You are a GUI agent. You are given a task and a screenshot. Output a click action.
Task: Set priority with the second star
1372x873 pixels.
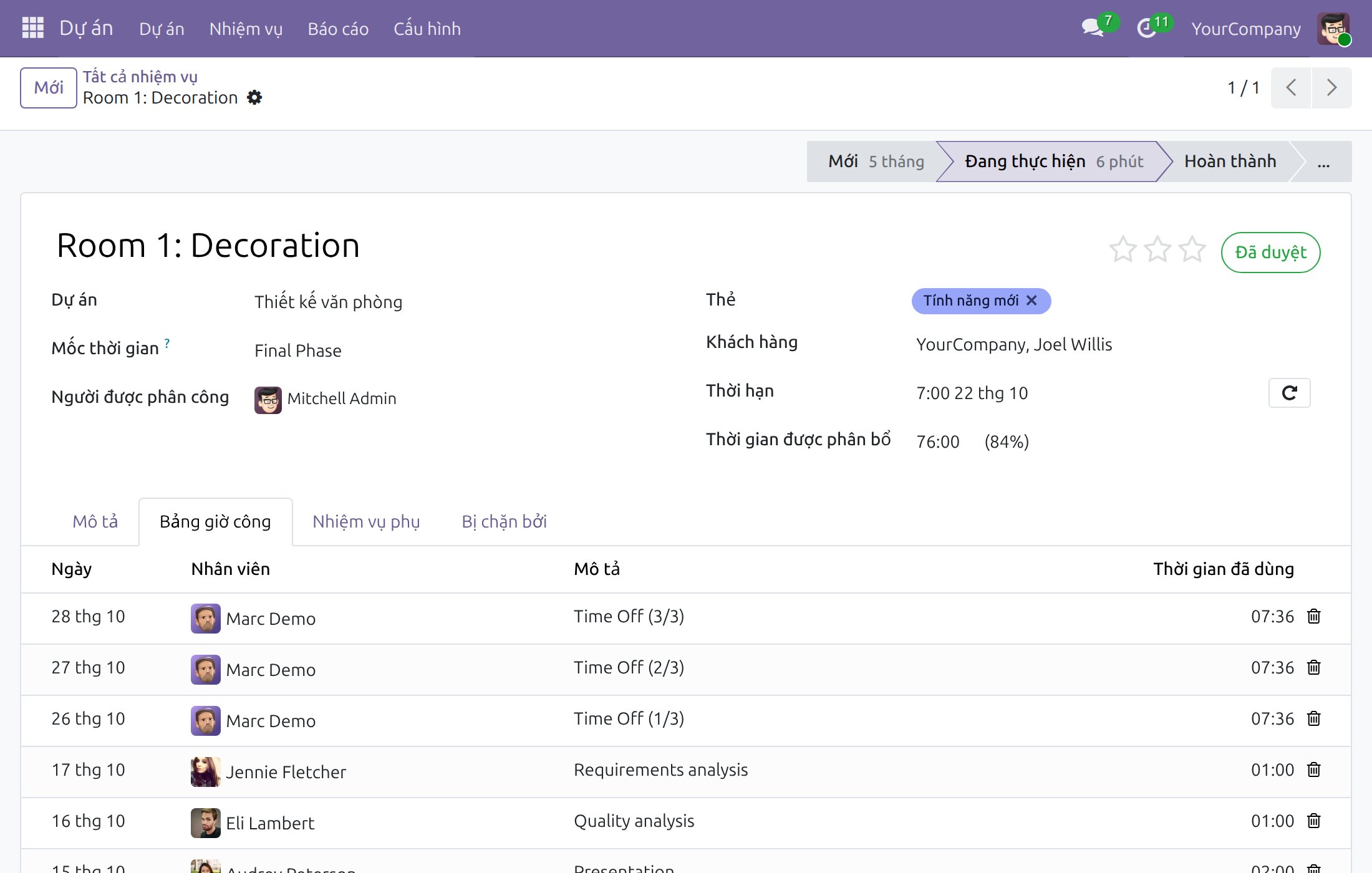click(x=1157, y=249)
